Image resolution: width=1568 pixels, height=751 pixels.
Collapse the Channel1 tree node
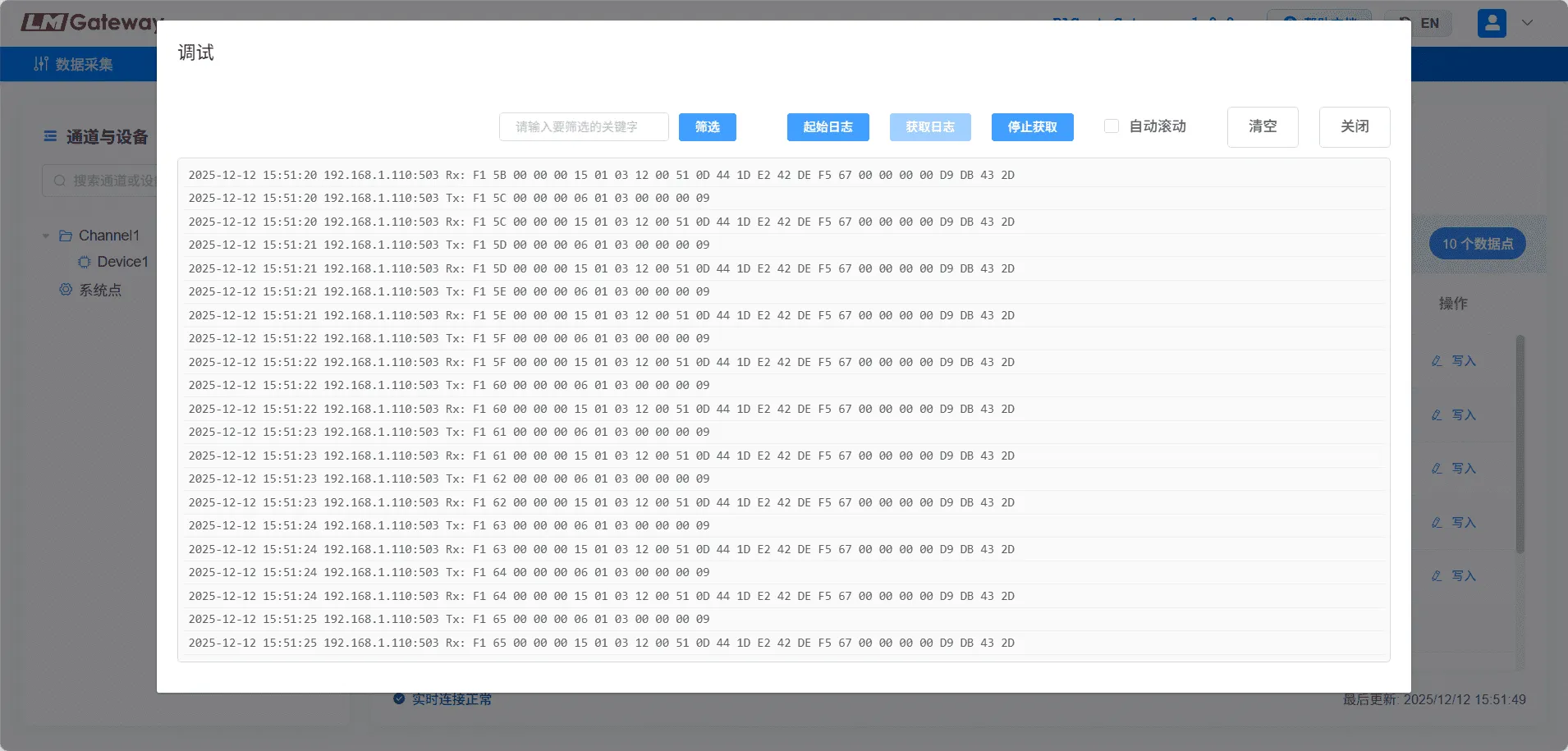[46, 236]
